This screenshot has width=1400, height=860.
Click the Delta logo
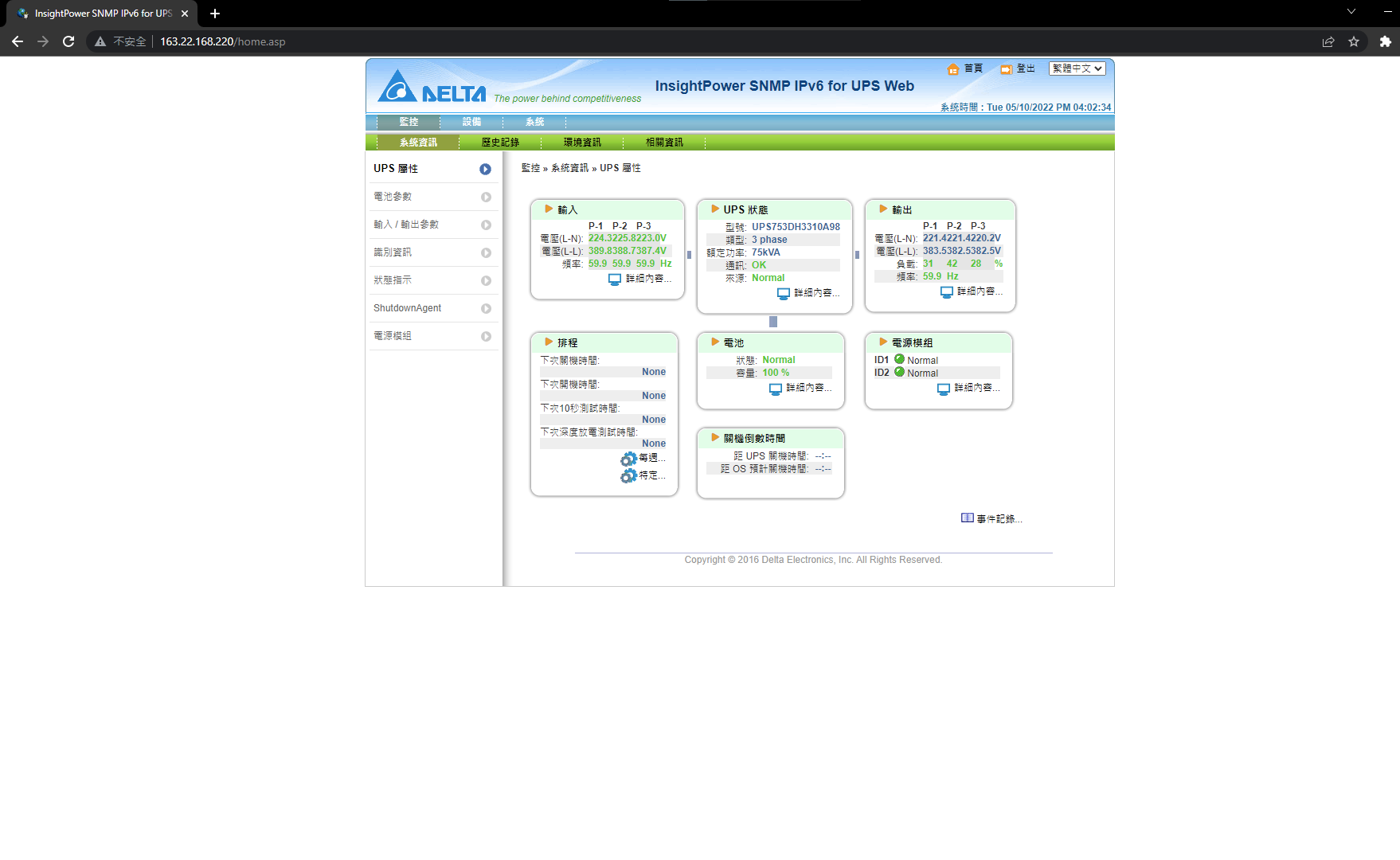(432, 86)
